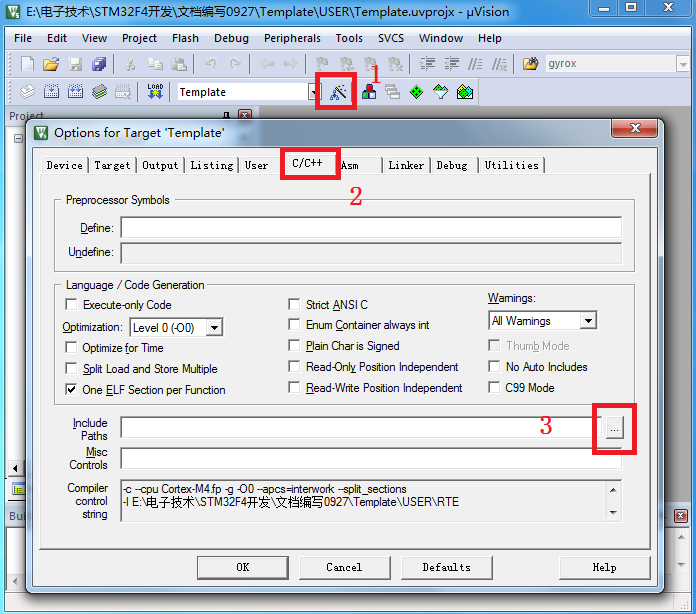The image size is (696, 614).
Task: Open Help for the options dialog
Action: (604, 567)
